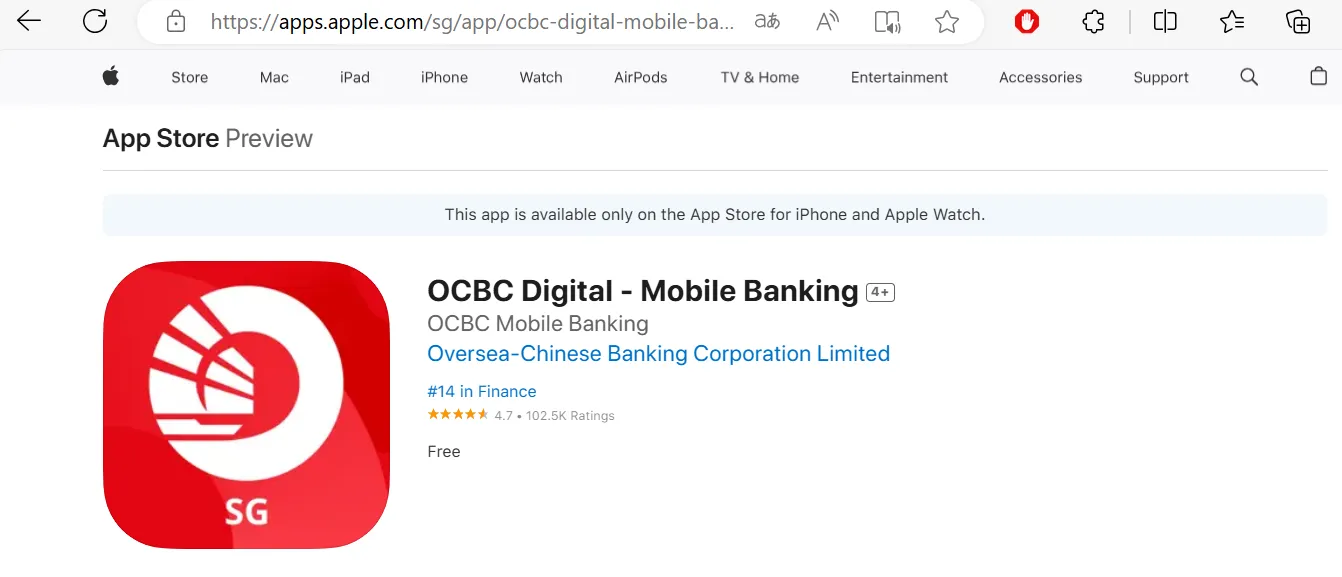Open the Watch section
The width and height of the screenshot is (1342, 577).
click(540, 77)
